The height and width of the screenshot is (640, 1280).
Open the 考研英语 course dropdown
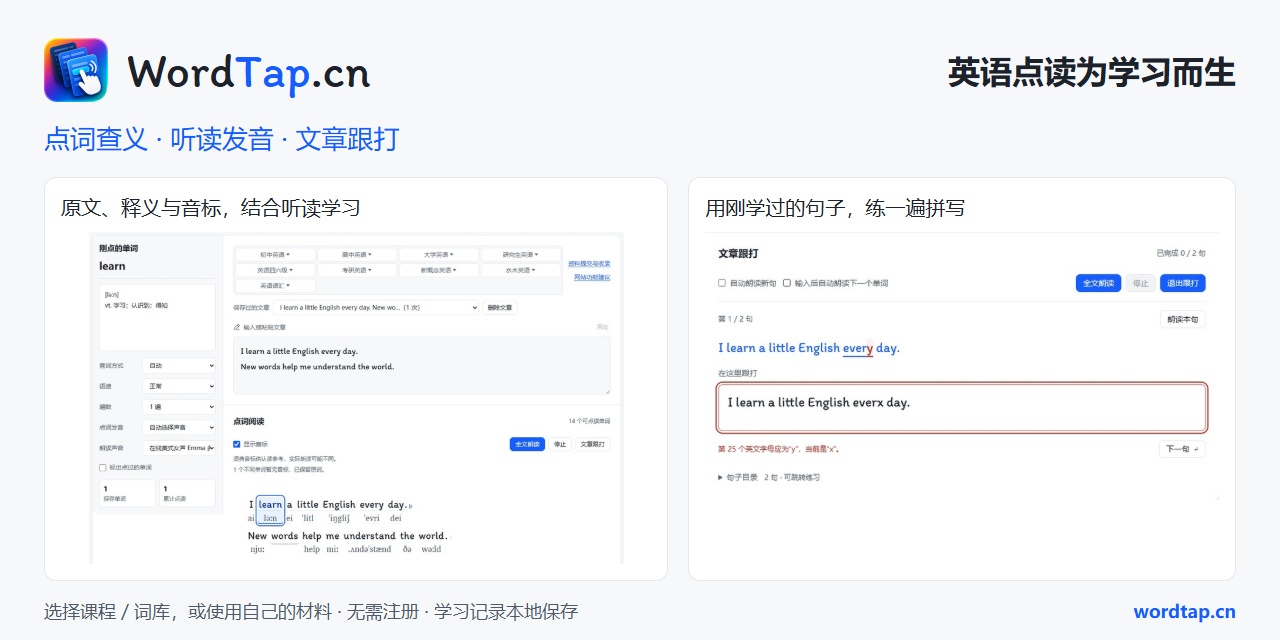(357, 270)
